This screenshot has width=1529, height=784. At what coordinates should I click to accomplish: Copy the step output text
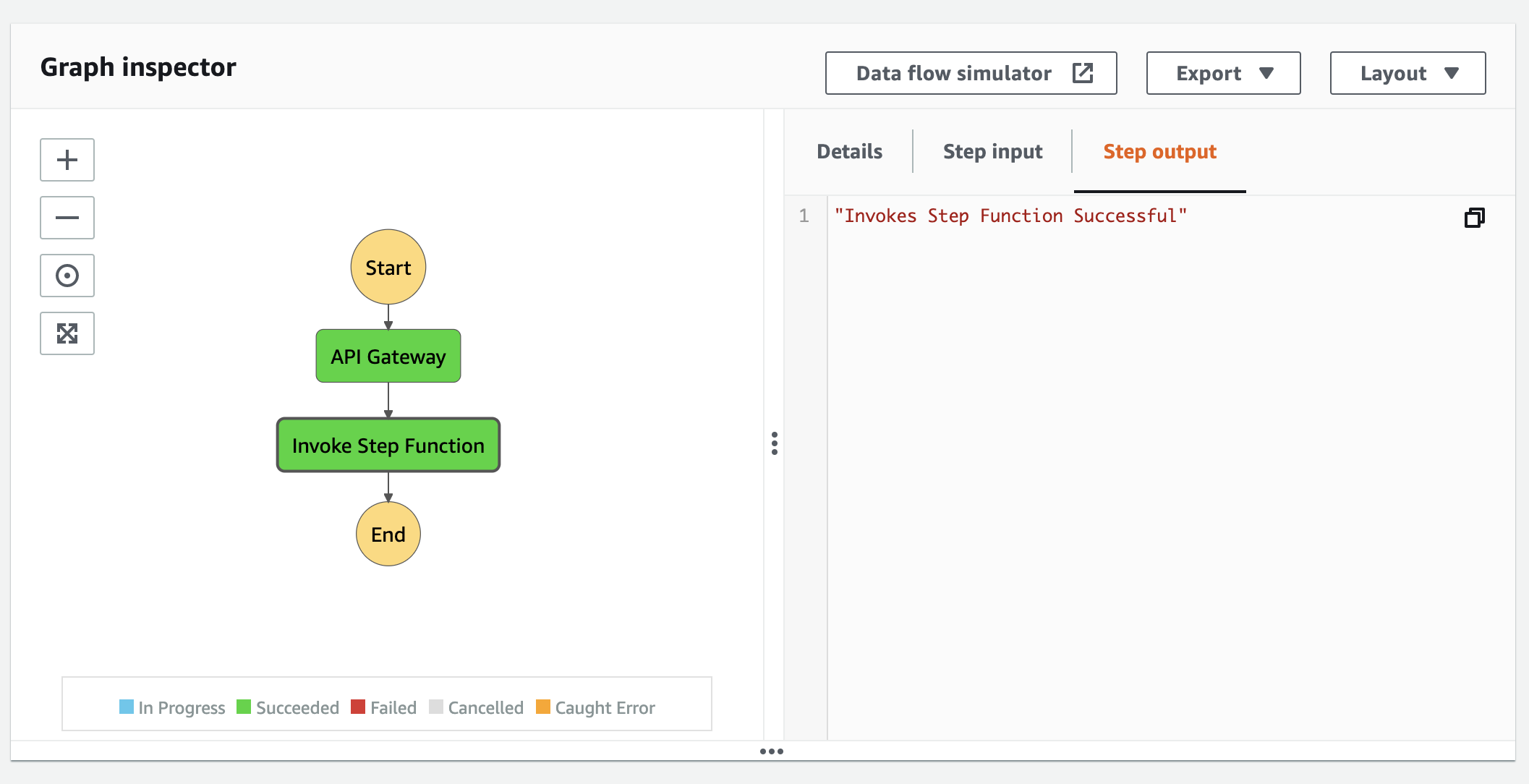coord(1475,218)
